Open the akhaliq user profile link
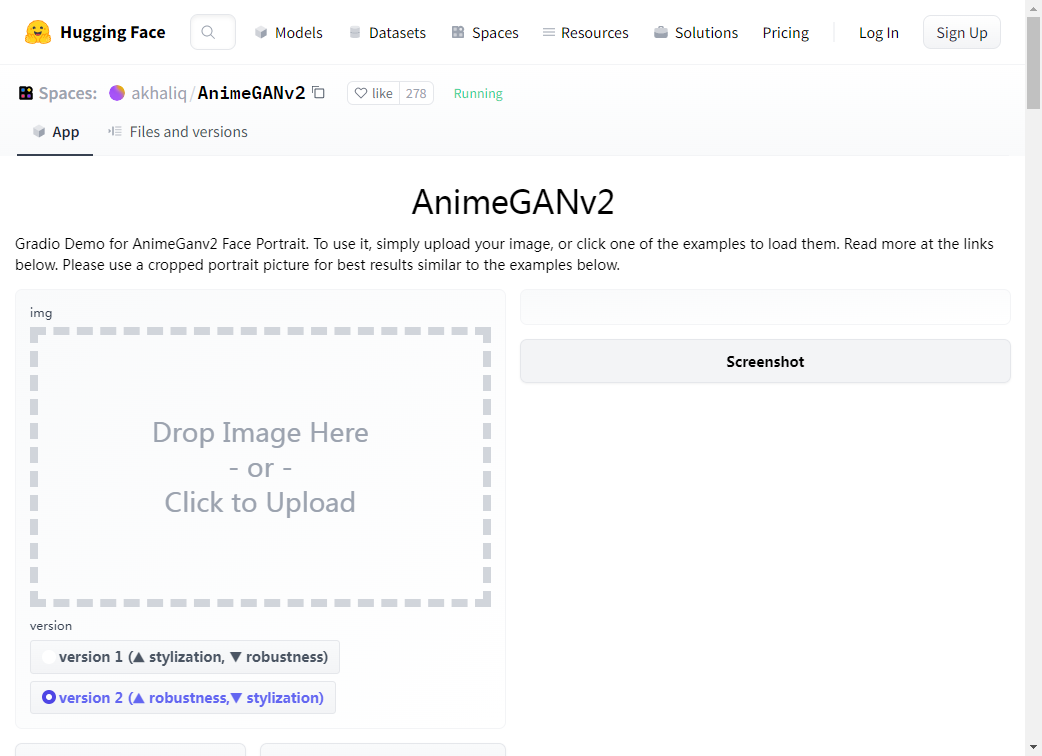This screenshot has width=1042, height=756. [159, 93]
